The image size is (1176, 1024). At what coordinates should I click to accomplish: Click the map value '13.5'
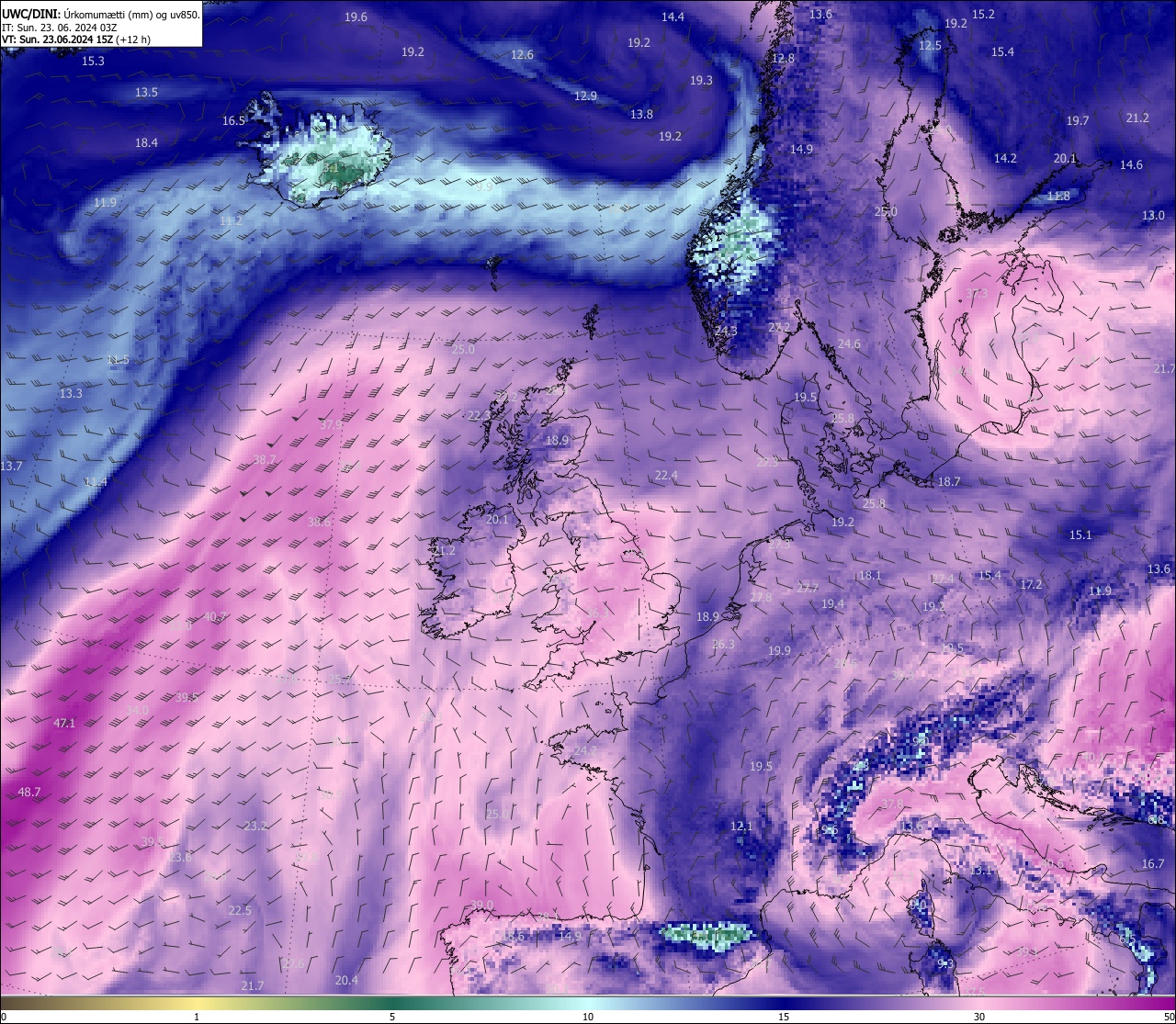[x=146, y=92]
